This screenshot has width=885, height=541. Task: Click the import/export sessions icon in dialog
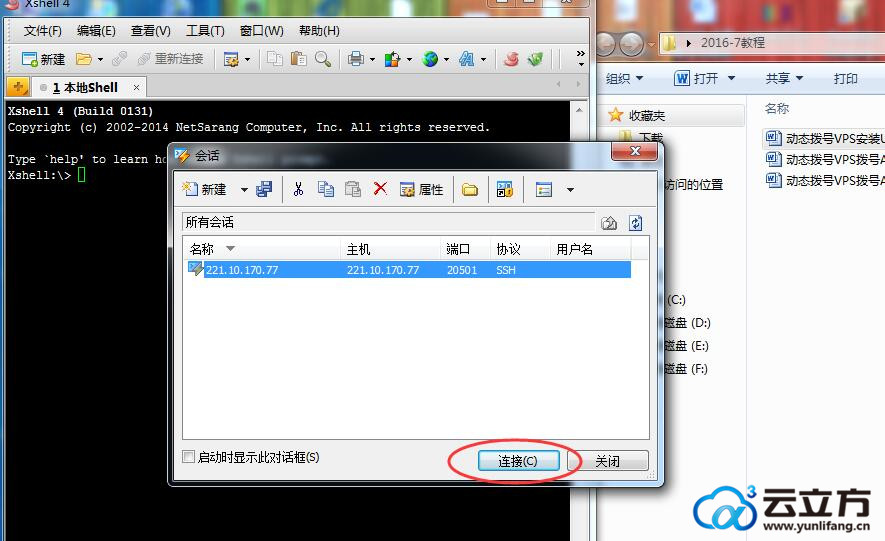coord(505,190)
